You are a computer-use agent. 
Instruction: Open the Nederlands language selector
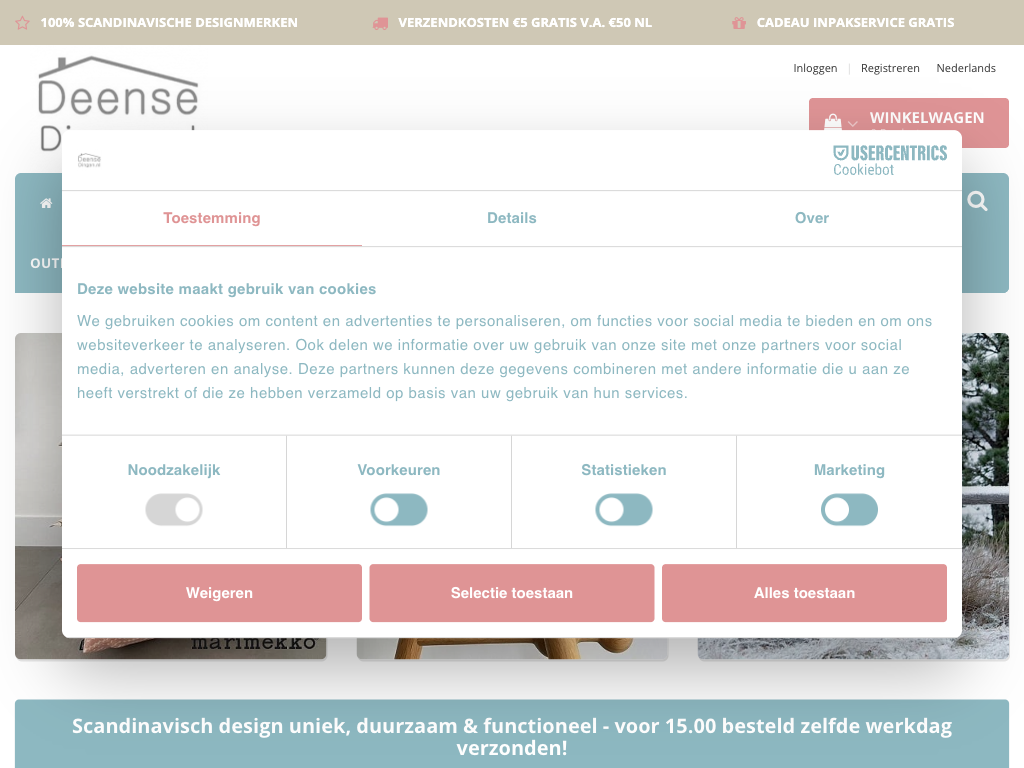(x=966, y=68)
